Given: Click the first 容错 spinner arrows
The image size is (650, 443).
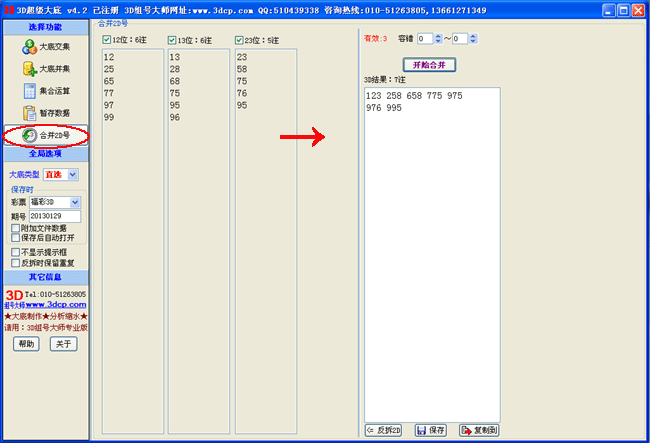Looking at the screenshot, I should [436, 38].
